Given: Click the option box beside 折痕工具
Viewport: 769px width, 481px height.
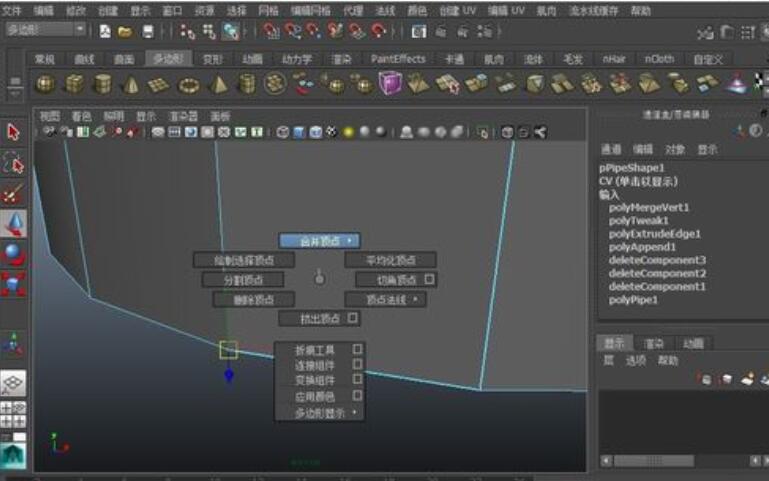Looking at the screenshot, I should click(357, 350).
